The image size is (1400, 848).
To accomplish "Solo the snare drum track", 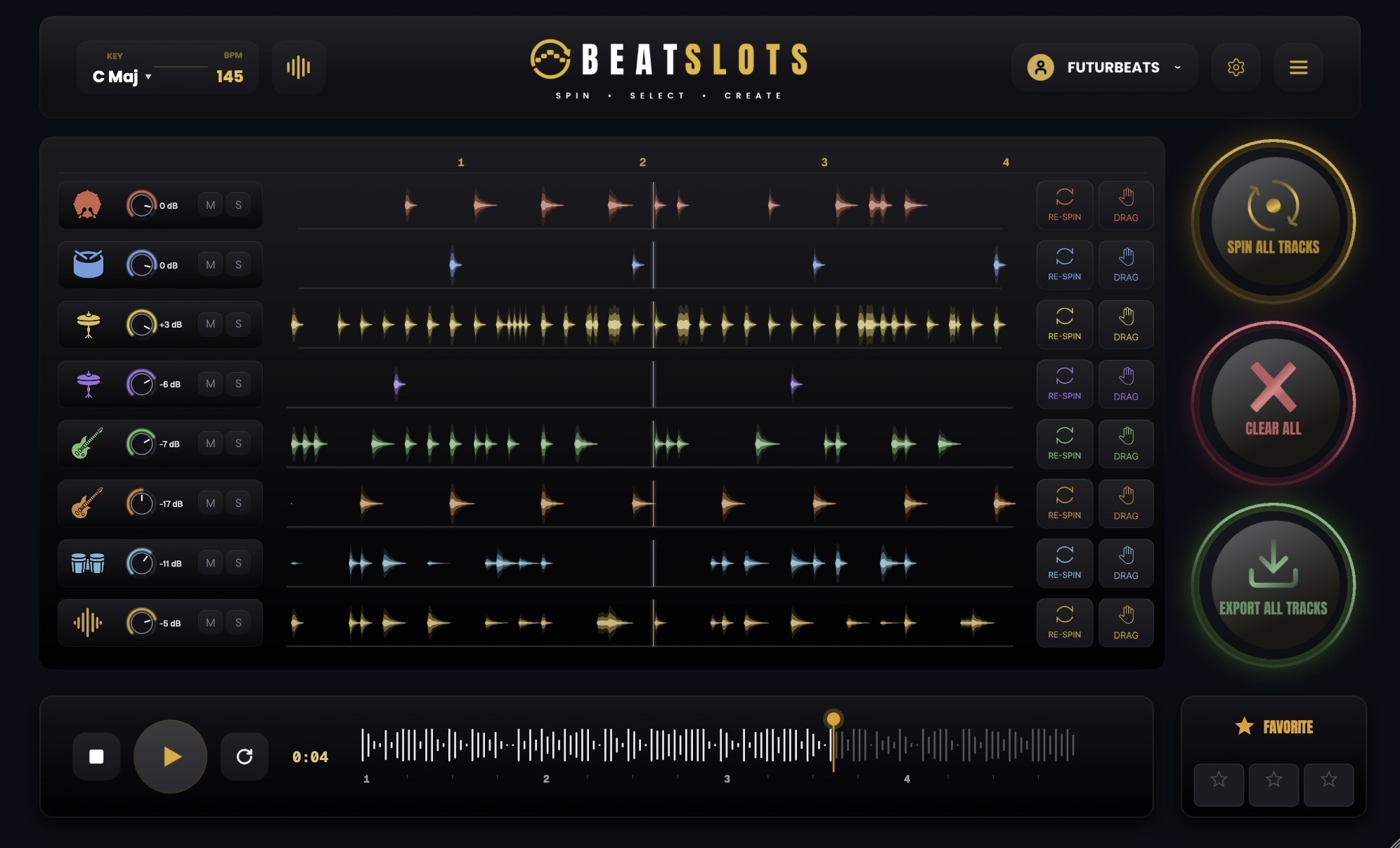I will point(238,265).
